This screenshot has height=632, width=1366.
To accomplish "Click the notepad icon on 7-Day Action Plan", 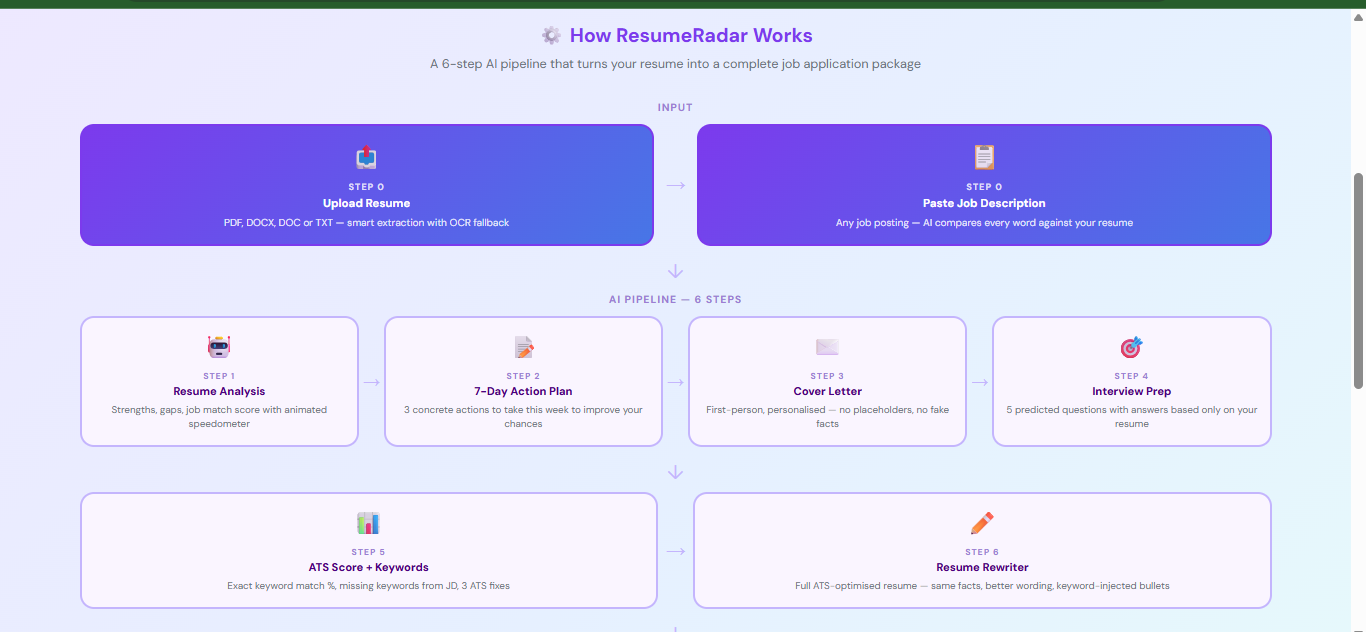I will [x=523, y=347].
